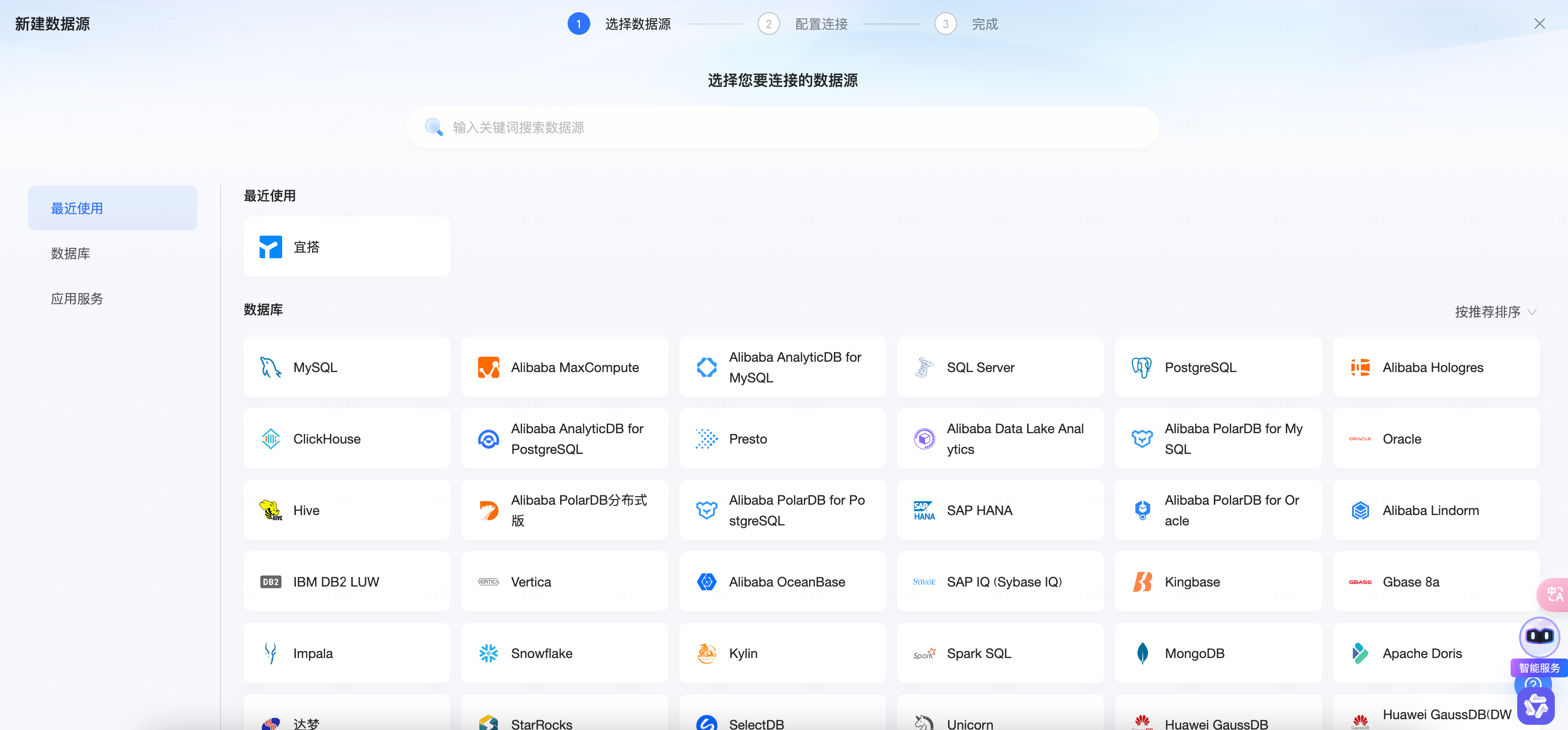Click the Alibaba Lindorm icon
The height and width of the screenshot is (730, 1568).
(1360, 510)
